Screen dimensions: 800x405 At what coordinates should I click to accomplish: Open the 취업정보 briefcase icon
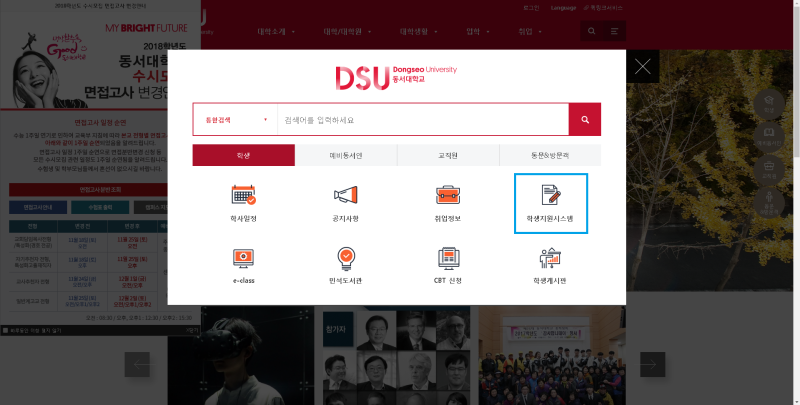tap(447, 195)
